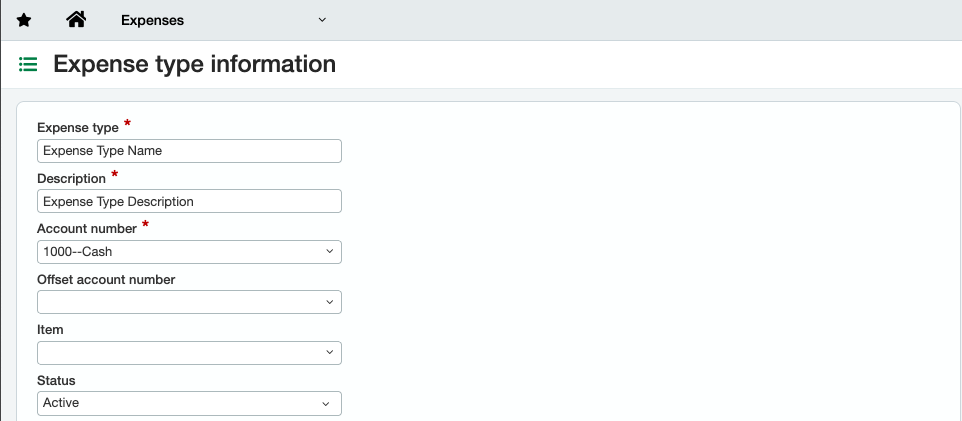This screenshot has height=421, width=962.
Task: Click the Status dropdown arrow
Action: tap(326, 403)
